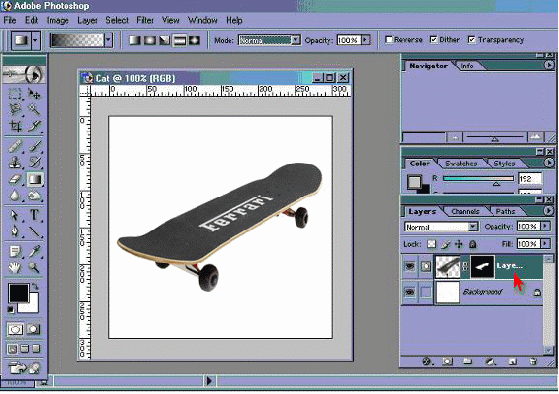Choose the Zoom magnifier tool
559x394 pixels.
35,267
